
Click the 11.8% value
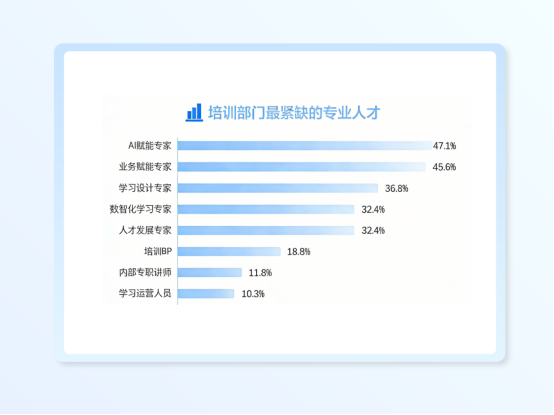point(260,273)
